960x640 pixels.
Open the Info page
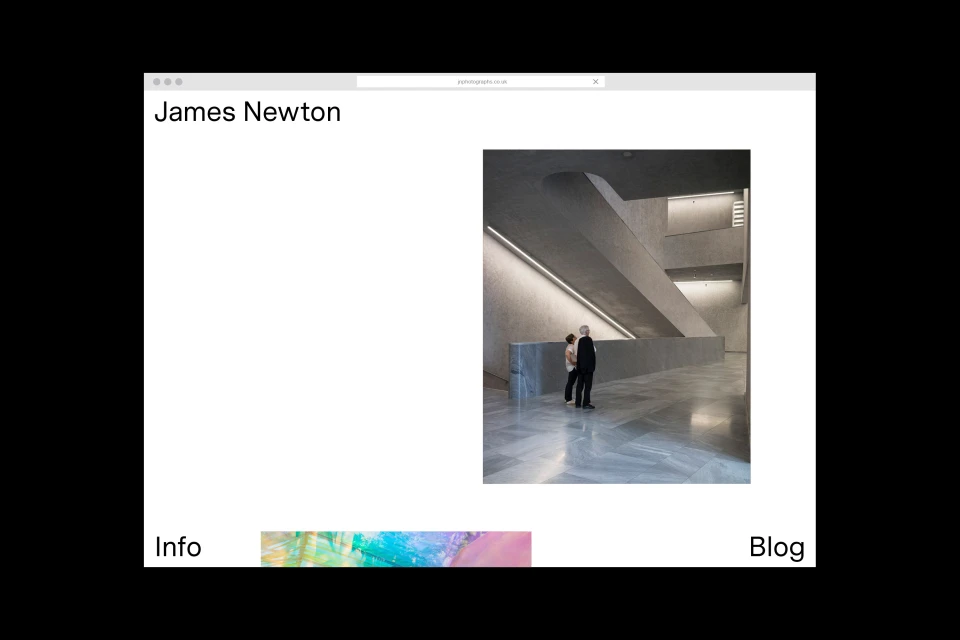point(178,547)
